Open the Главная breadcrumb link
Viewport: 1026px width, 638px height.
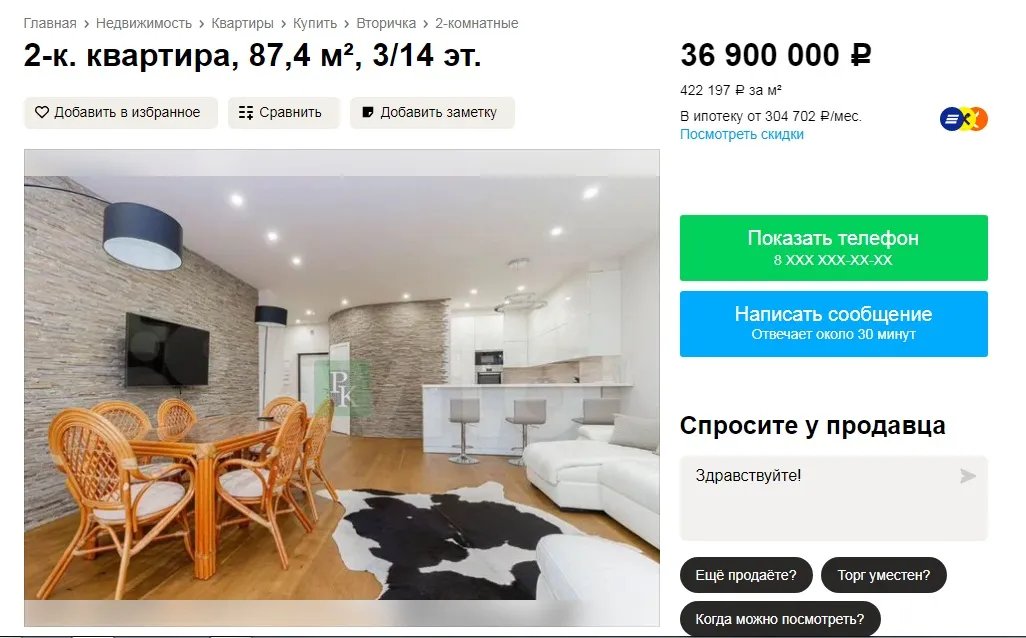pyautogui.click(x=50, y=24)
